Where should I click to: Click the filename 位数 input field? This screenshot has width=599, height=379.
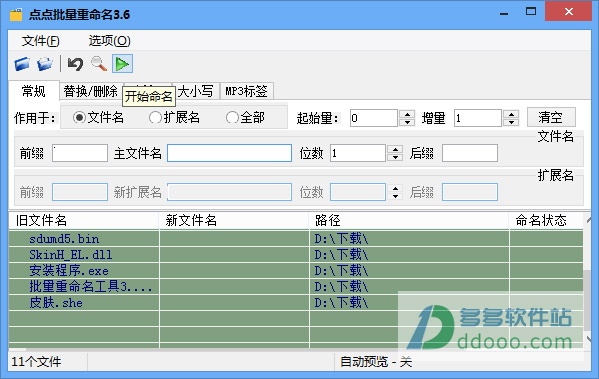point(358,153)
